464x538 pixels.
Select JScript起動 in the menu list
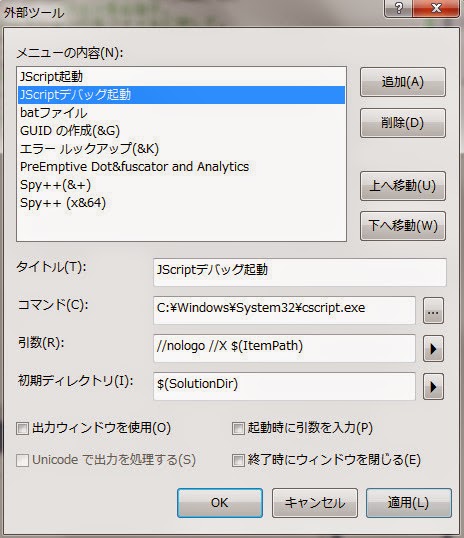click(x=181, y=77)
